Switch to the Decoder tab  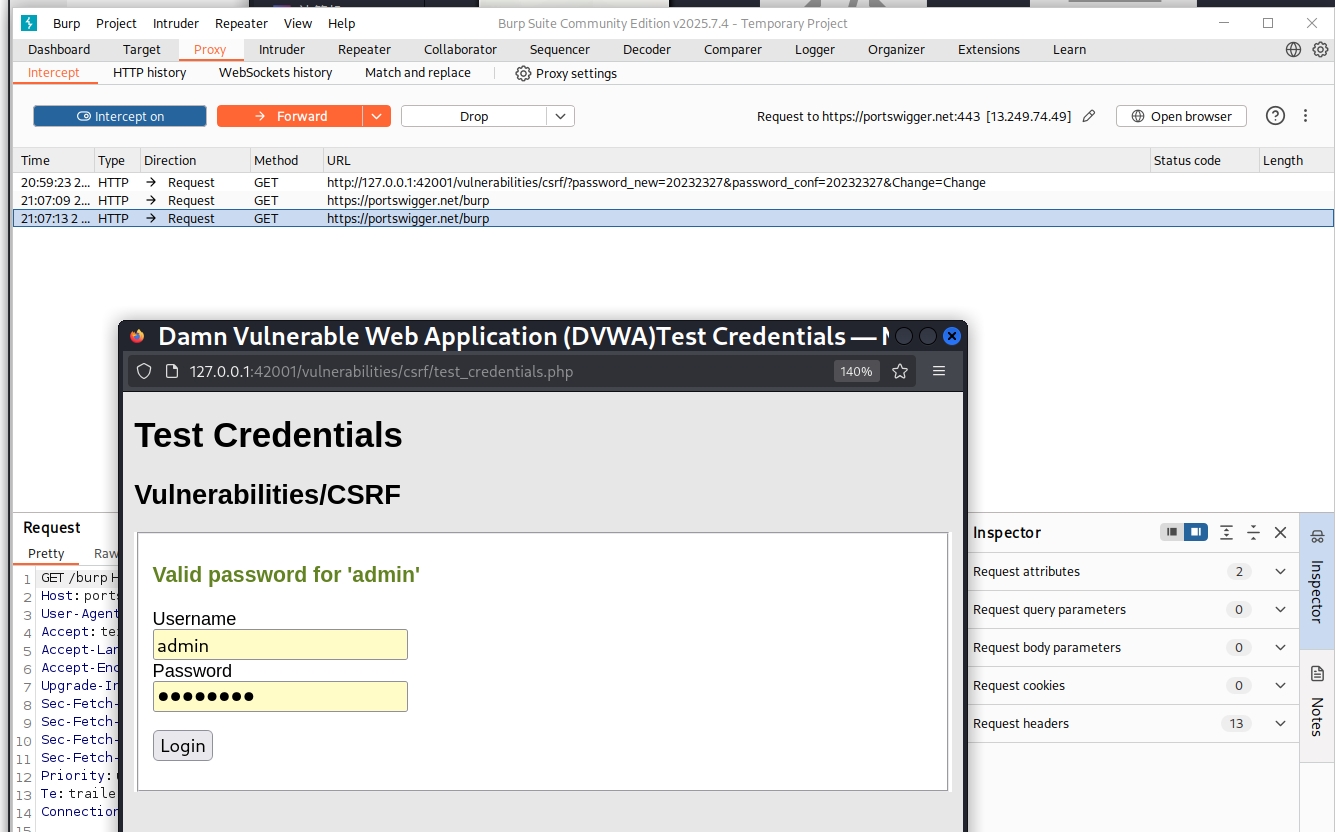point(646,49)
